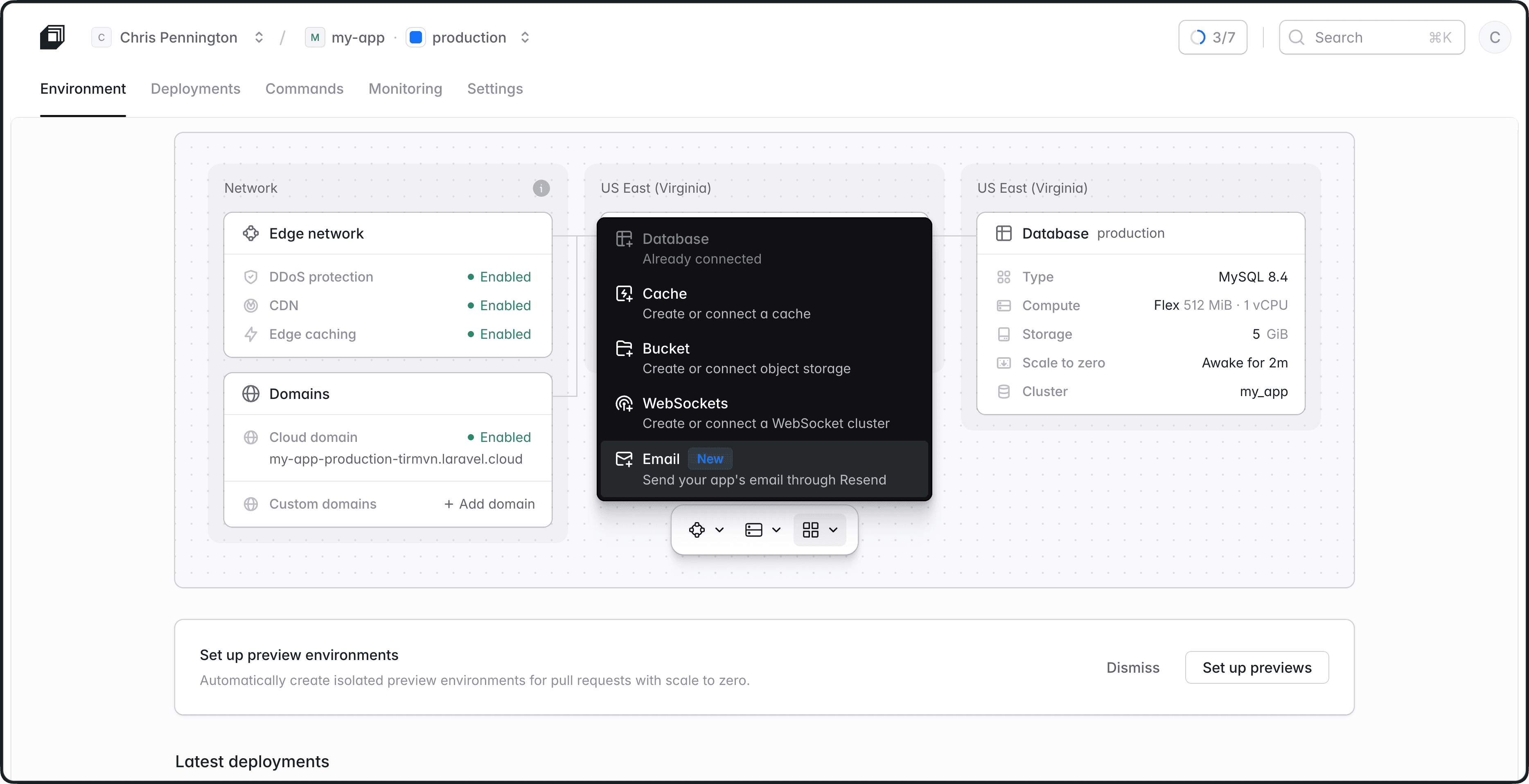Click the Custom domains globe icon
The image size is (1529, 784).
250,504
